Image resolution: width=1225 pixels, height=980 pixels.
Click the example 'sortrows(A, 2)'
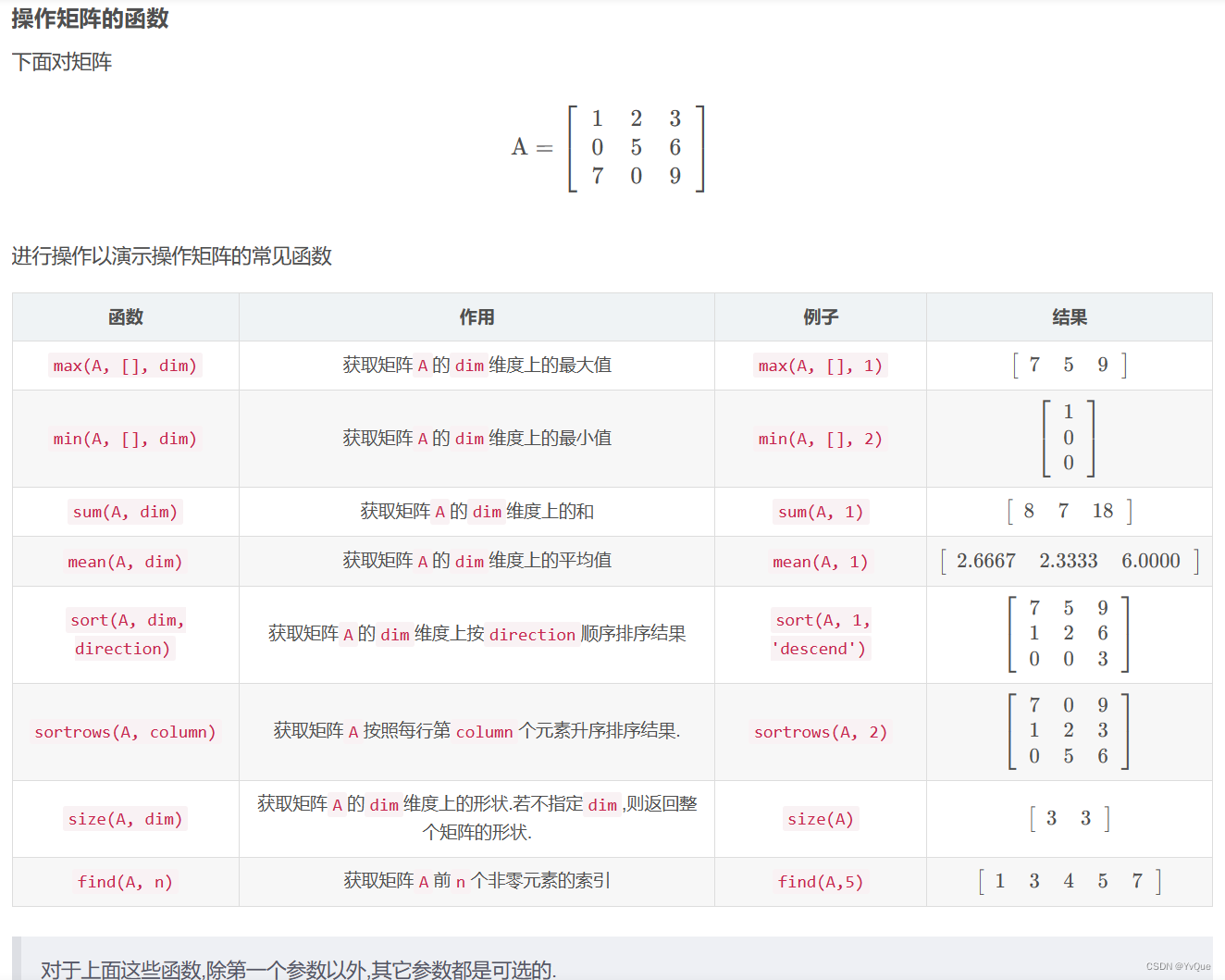pyautogui.click(x=821, y=732)
